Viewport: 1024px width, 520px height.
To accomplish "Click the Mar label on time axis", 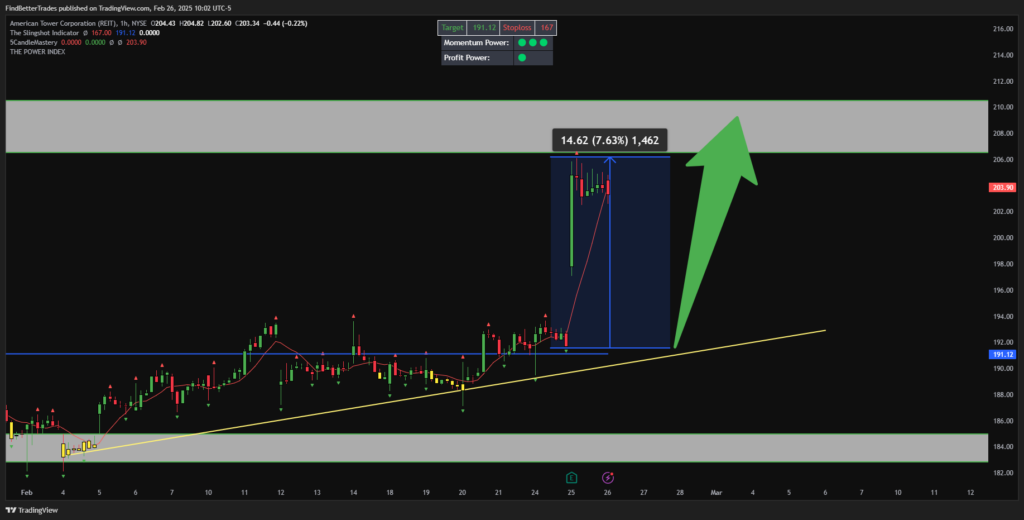I will (x=716, y=492).
